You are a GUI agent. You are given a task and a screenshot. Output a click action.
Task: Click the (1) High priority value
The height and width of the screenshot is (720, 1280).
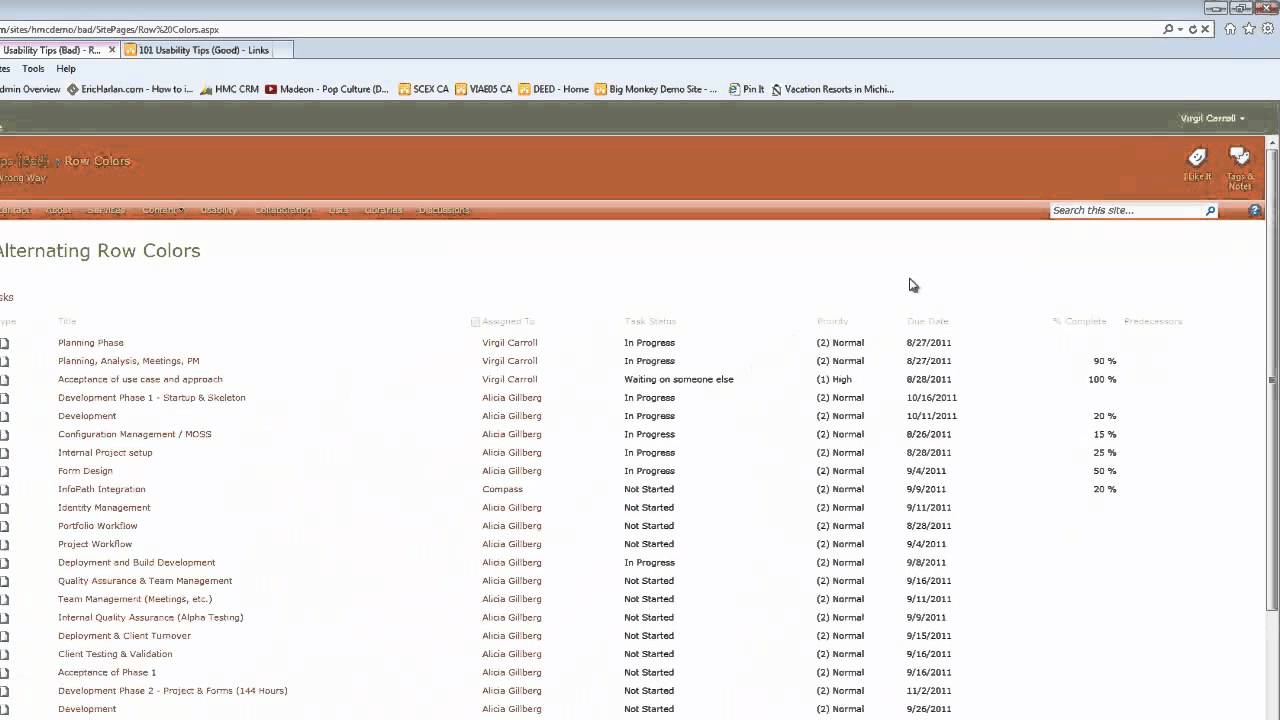[x=834, y=380]
